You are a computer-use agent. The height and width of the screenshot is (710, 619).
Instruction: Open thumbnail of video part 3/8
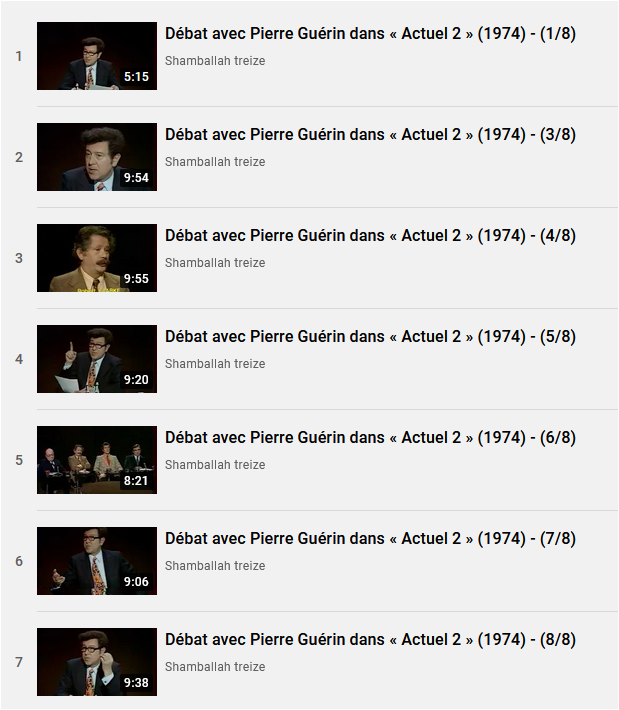[97, 157]
